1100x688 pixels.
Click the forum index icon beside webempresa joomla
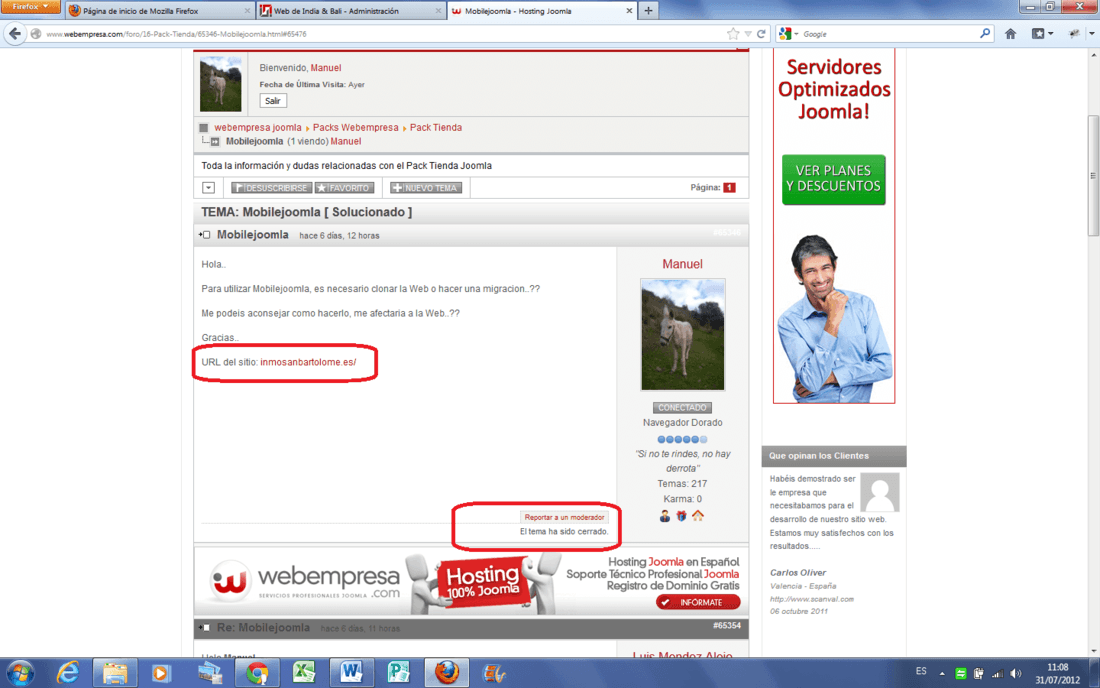coord(203,128)
